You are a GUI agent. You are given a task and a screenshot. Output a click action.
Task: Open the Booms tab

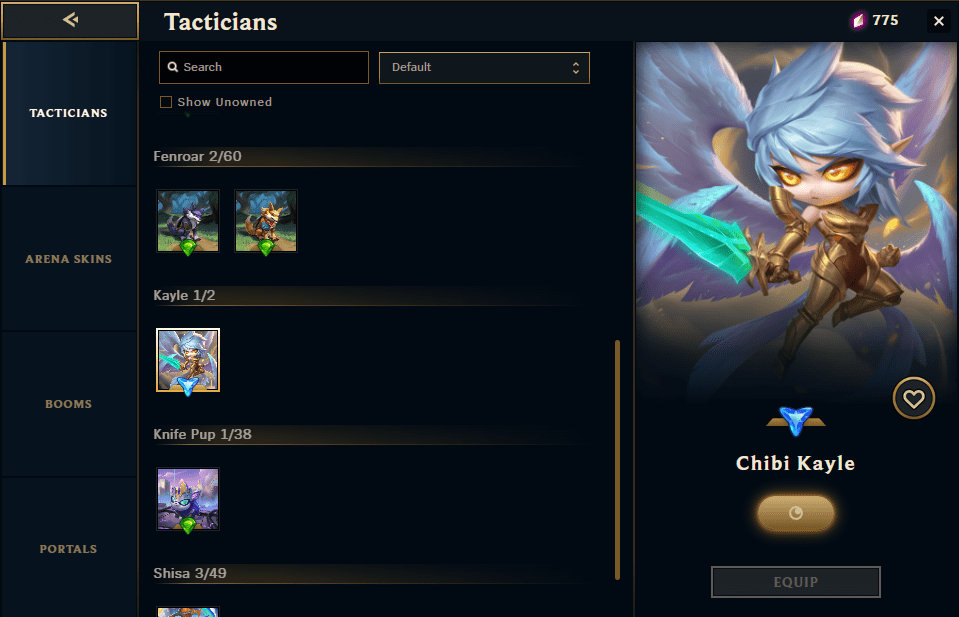coord(68,404)
